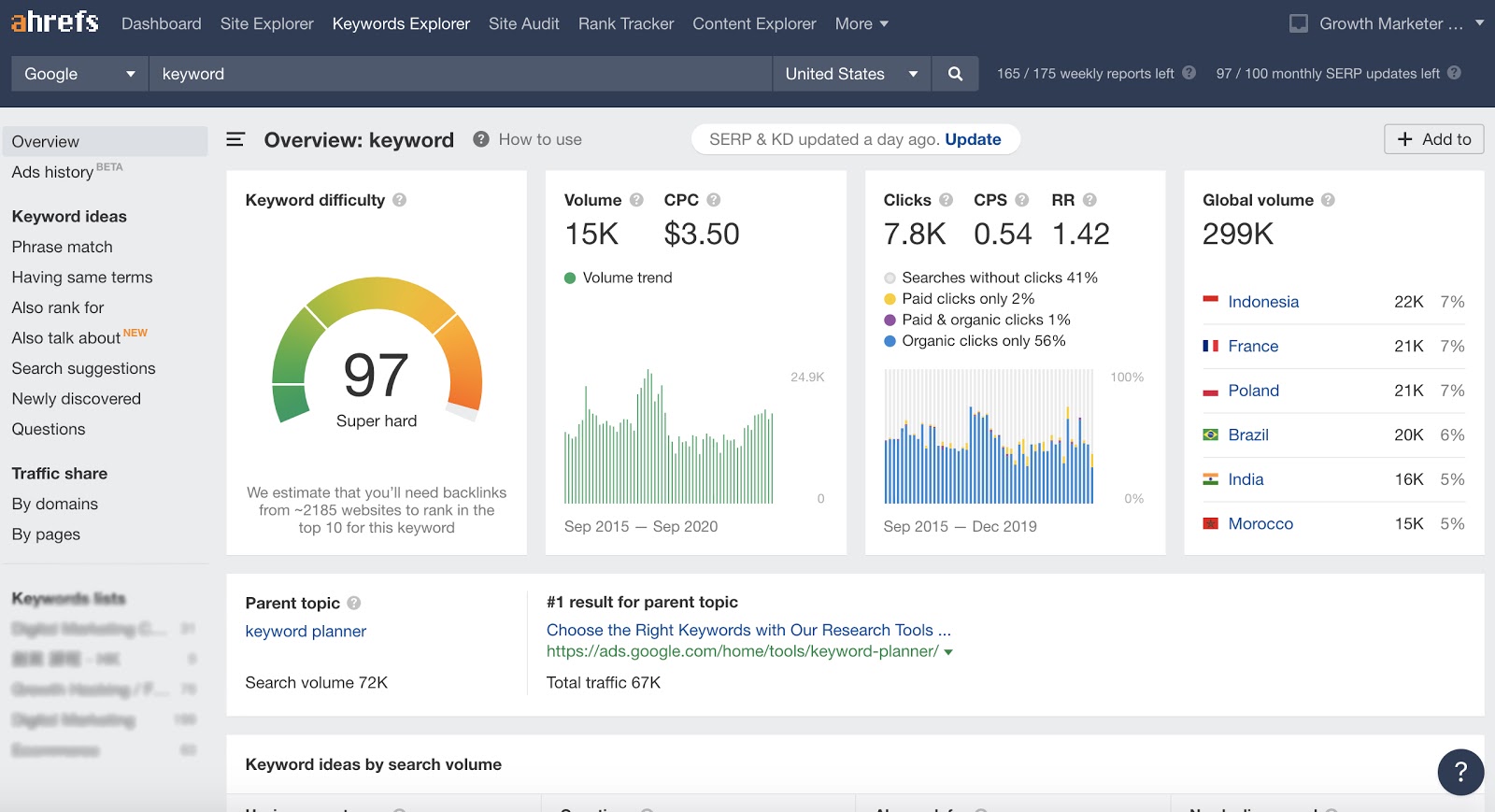Select Overview in the sidebar

point(105,141)
